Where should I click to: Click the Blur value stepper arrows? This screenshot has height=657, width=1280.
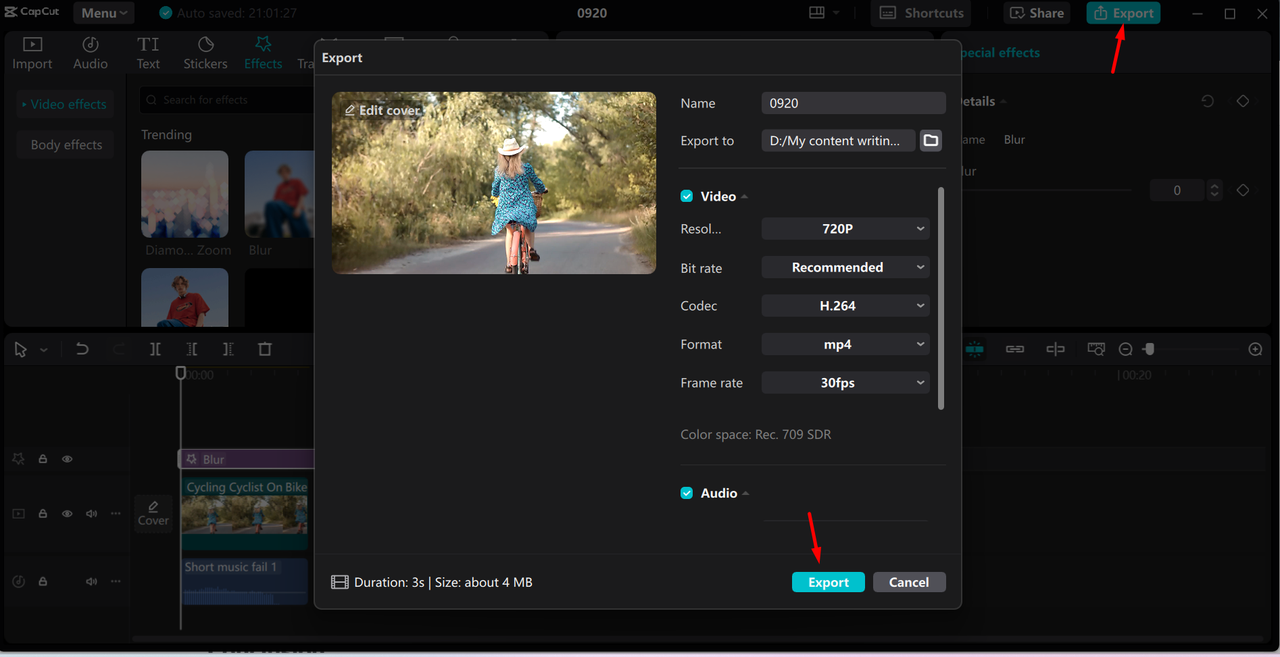(1214, 190)
